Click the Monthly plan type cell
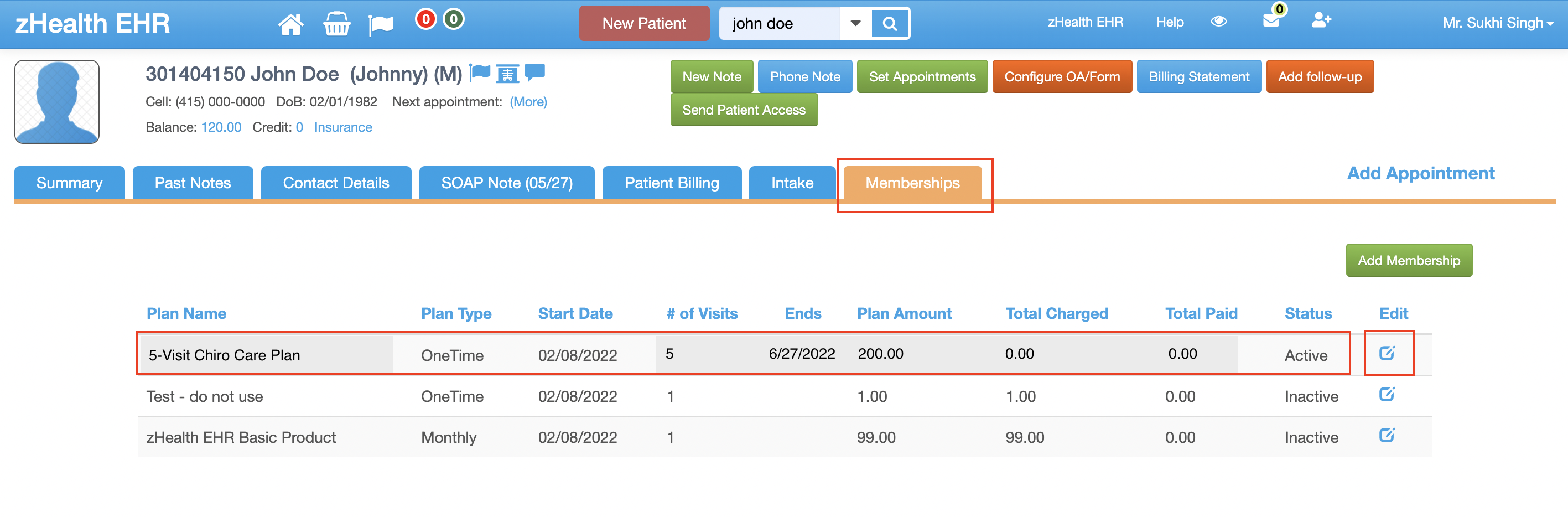The height and width of the screenshot is (517, 1568). 449,437
